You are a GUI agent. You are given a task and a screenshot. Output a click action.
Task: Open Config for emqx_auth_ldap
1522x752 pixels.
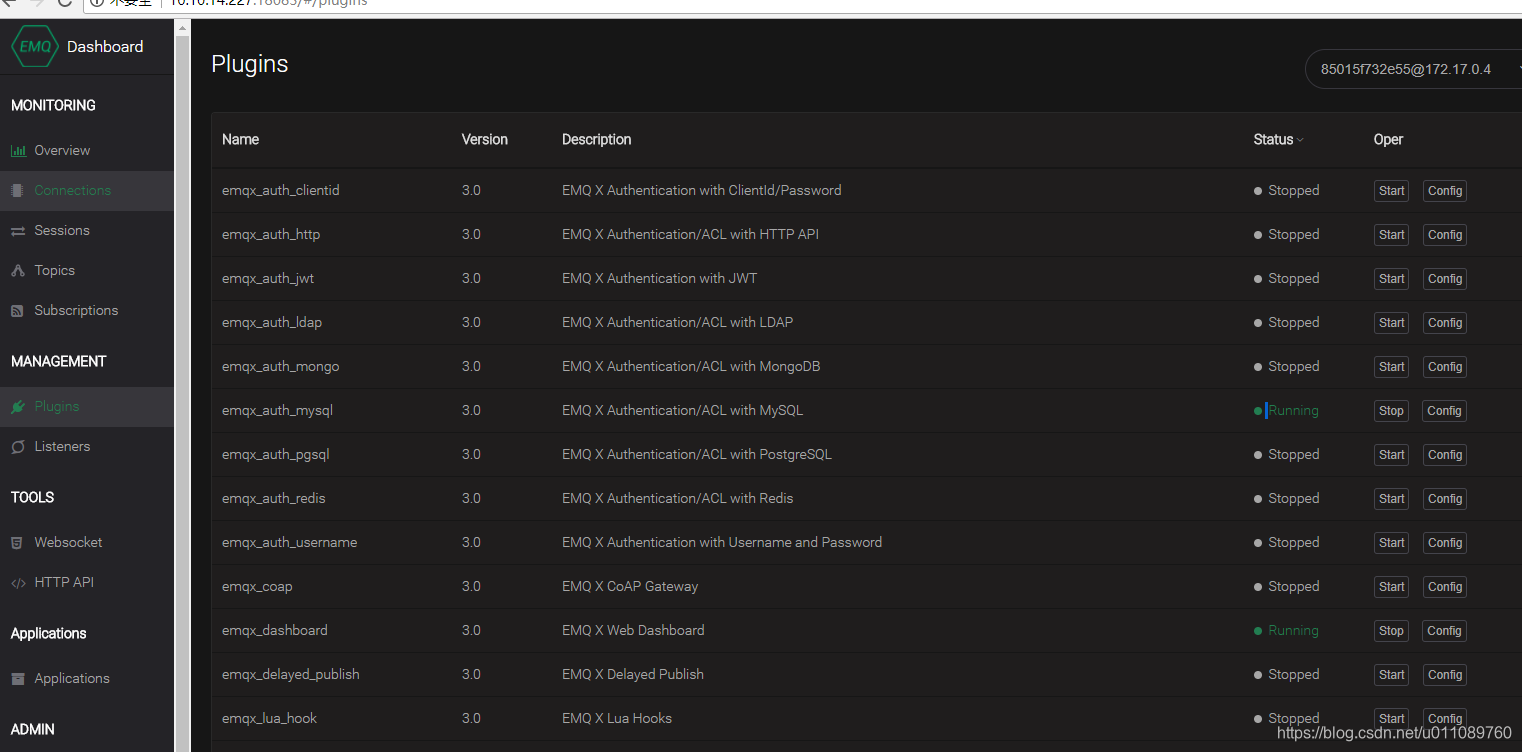coord(1445,323)
